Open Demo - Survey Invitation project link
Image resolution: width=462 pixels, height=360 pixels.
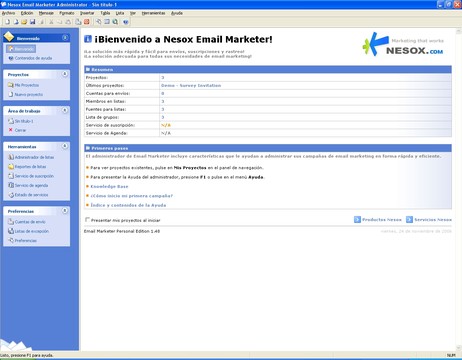tap(191, 85)
